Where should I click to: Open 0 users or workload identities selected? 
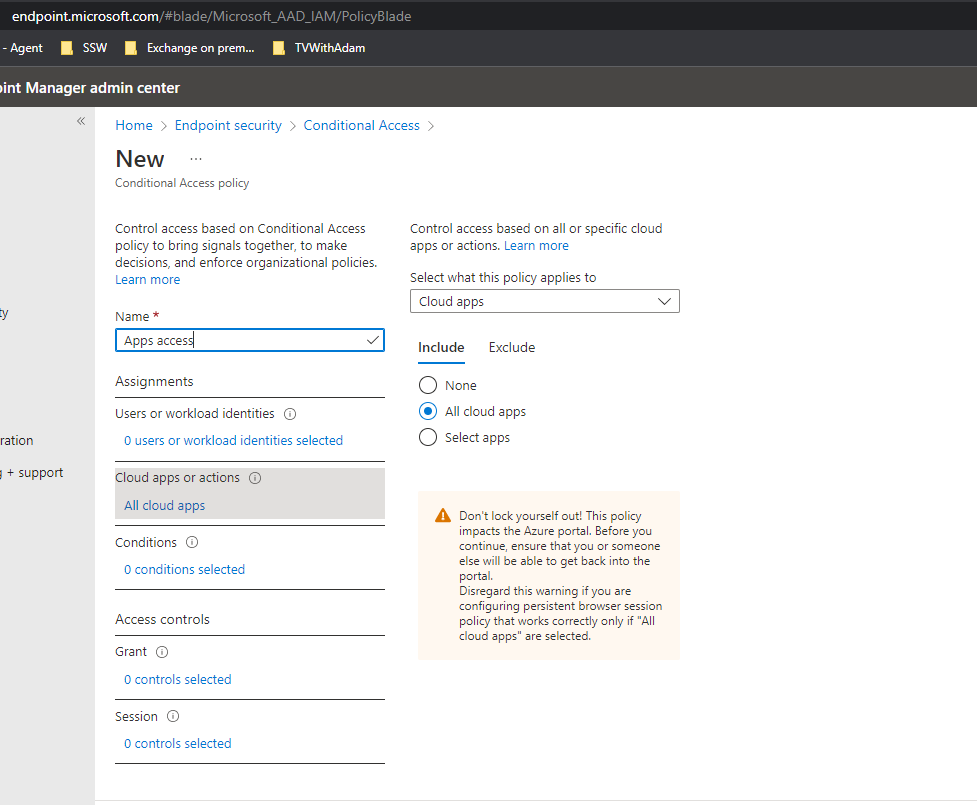tap(233, 441)
